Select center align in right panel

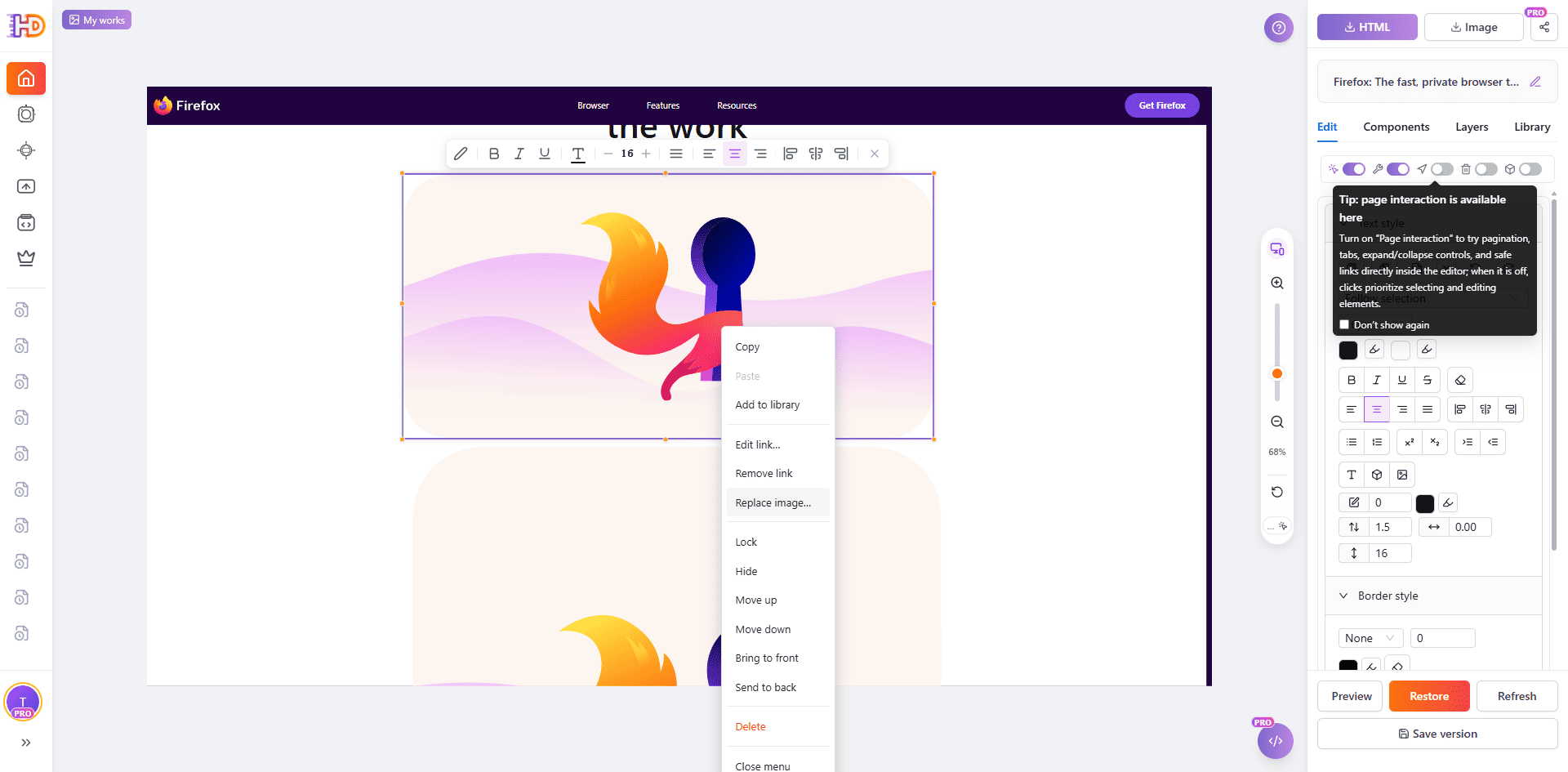(x=1377, y=409)
